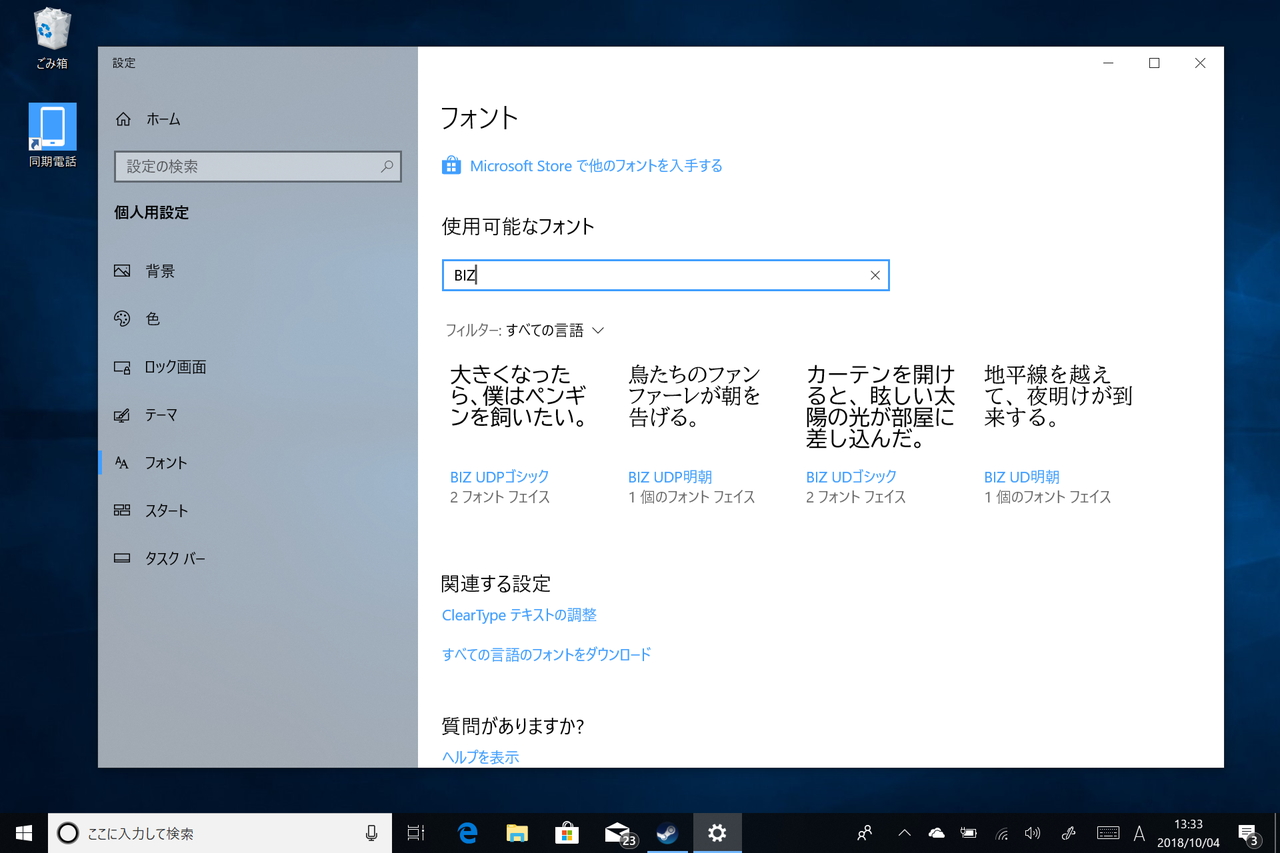View BIZ UDPゴシック font details

pyautogui.click(x=499, y=477)
